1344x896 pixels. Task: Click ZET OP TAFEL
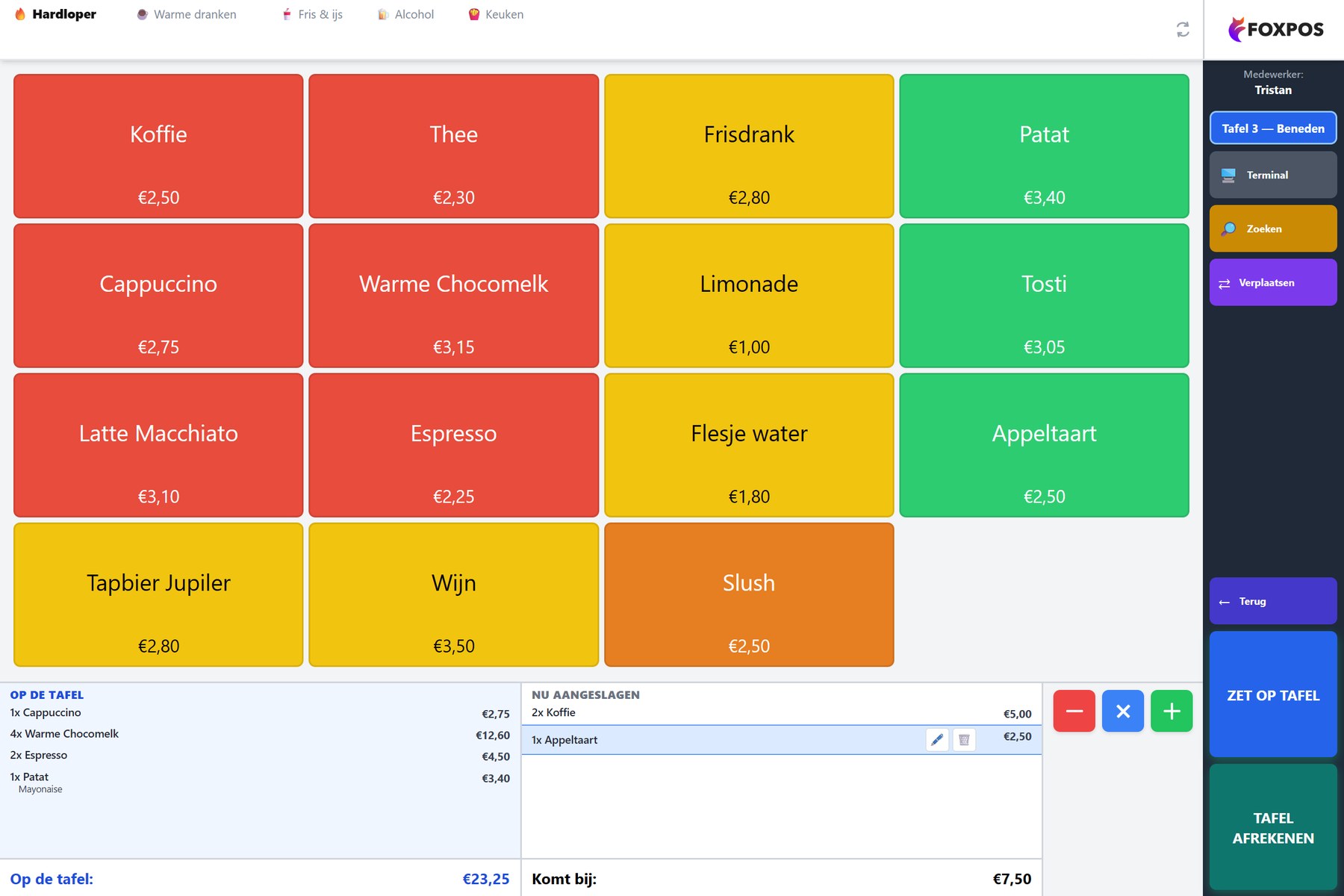click(x=1273, y=694)
